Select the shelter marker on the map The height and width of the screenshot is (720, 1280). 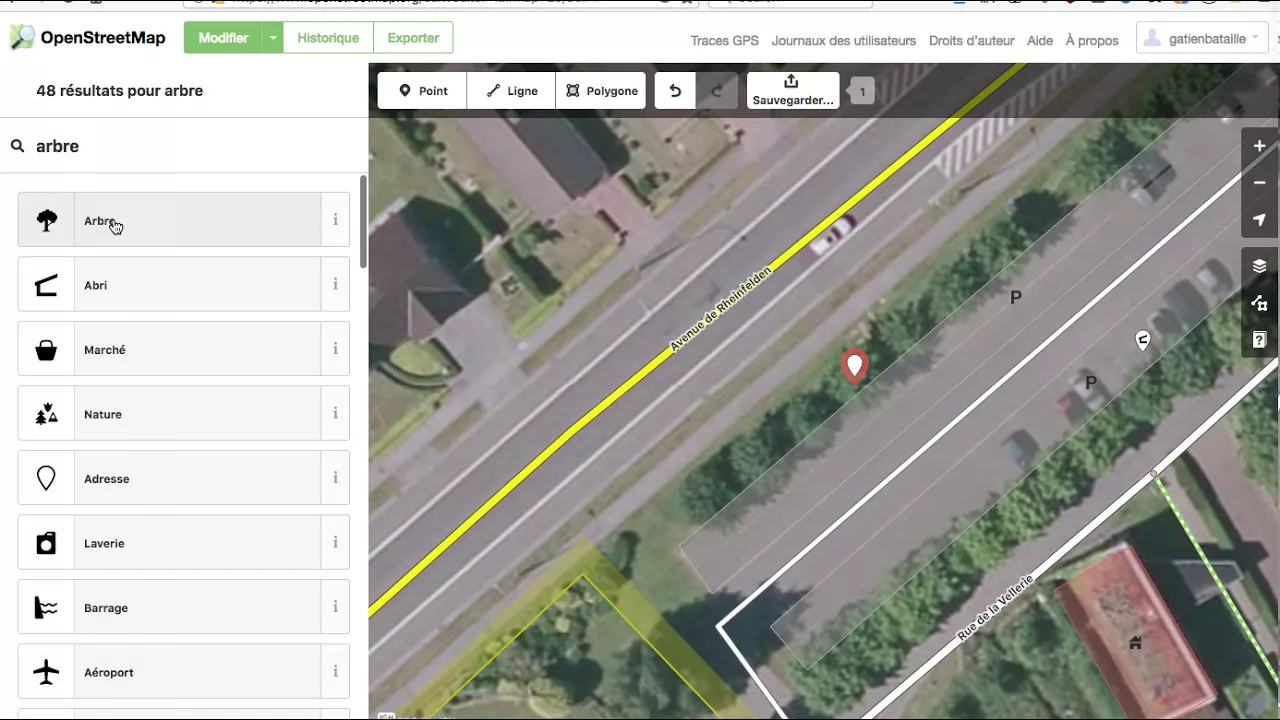click(x=1142, y=341)
